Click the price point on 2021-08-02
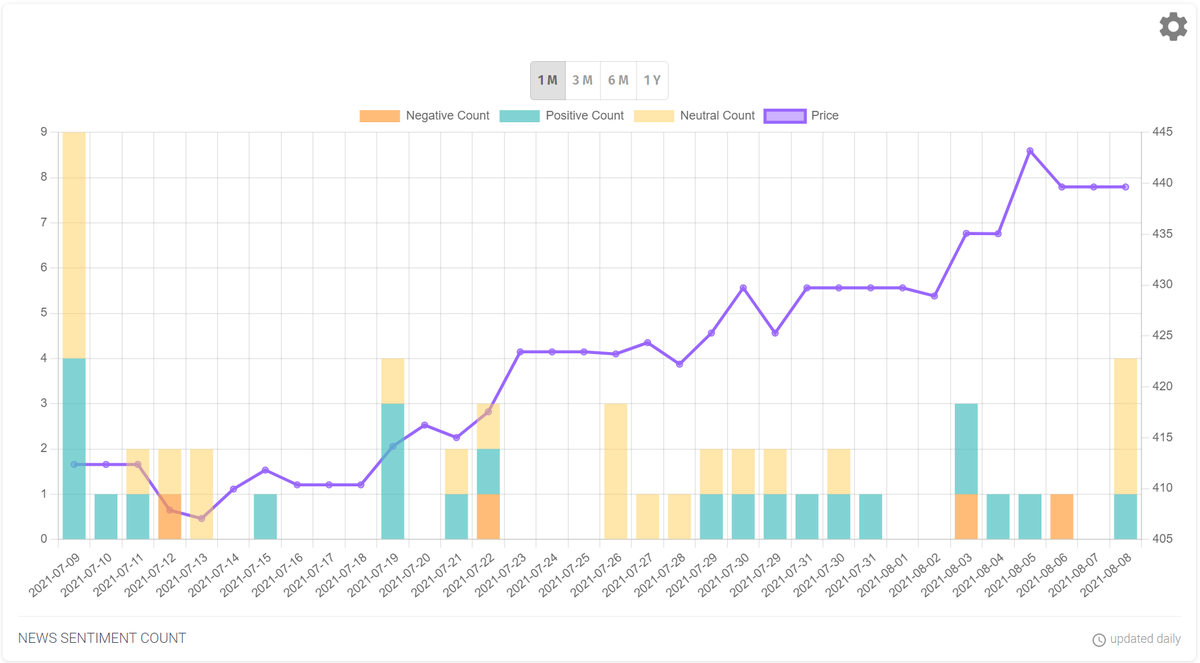Viewport: 1200px width, 663px height. click(x=934, y=296)
